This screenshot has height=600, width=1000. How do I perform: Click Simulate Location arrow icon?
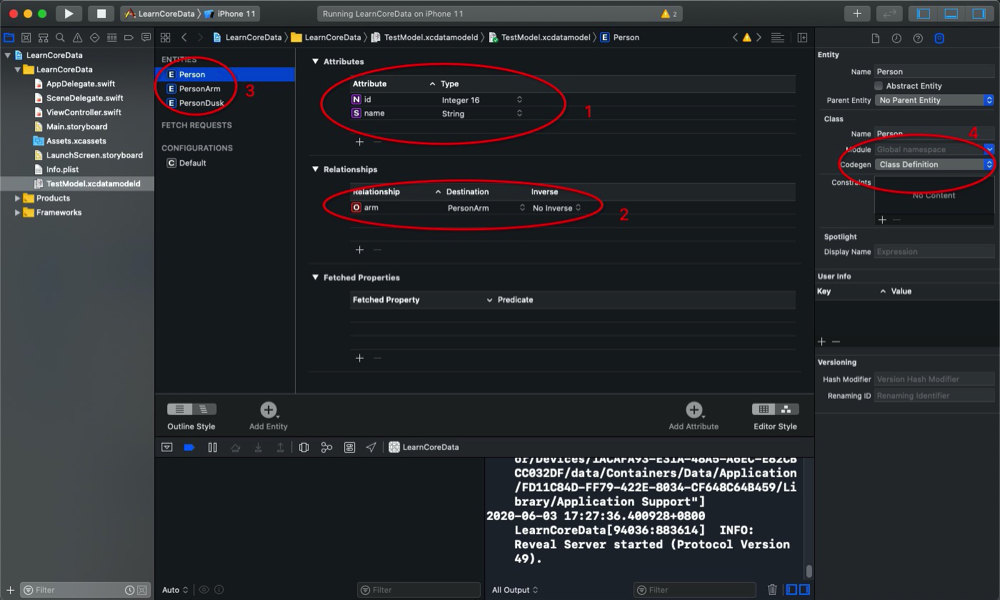point(371,448)
